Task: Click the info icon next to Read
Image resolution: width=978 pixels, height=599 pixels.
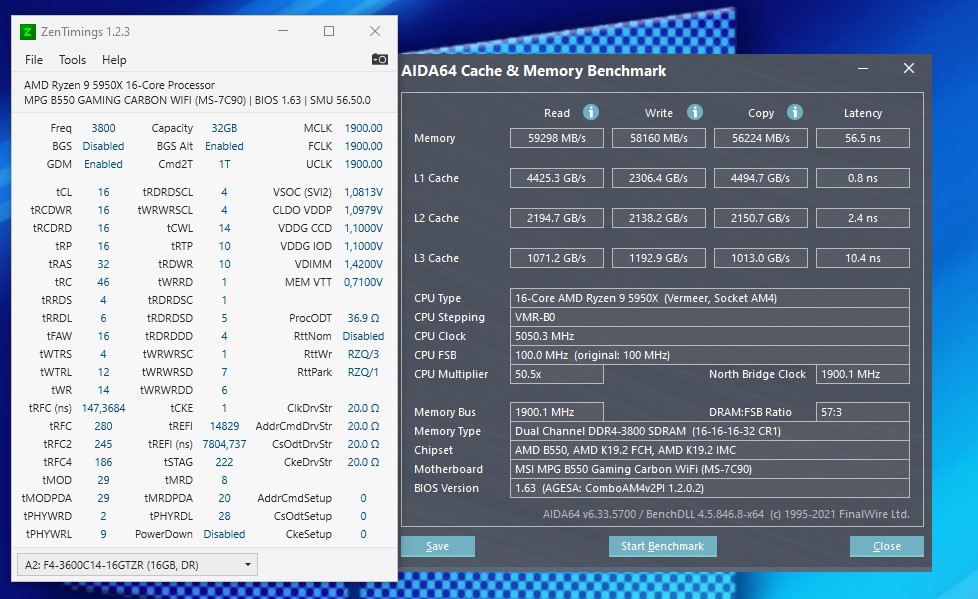Action: coord(591,112)
